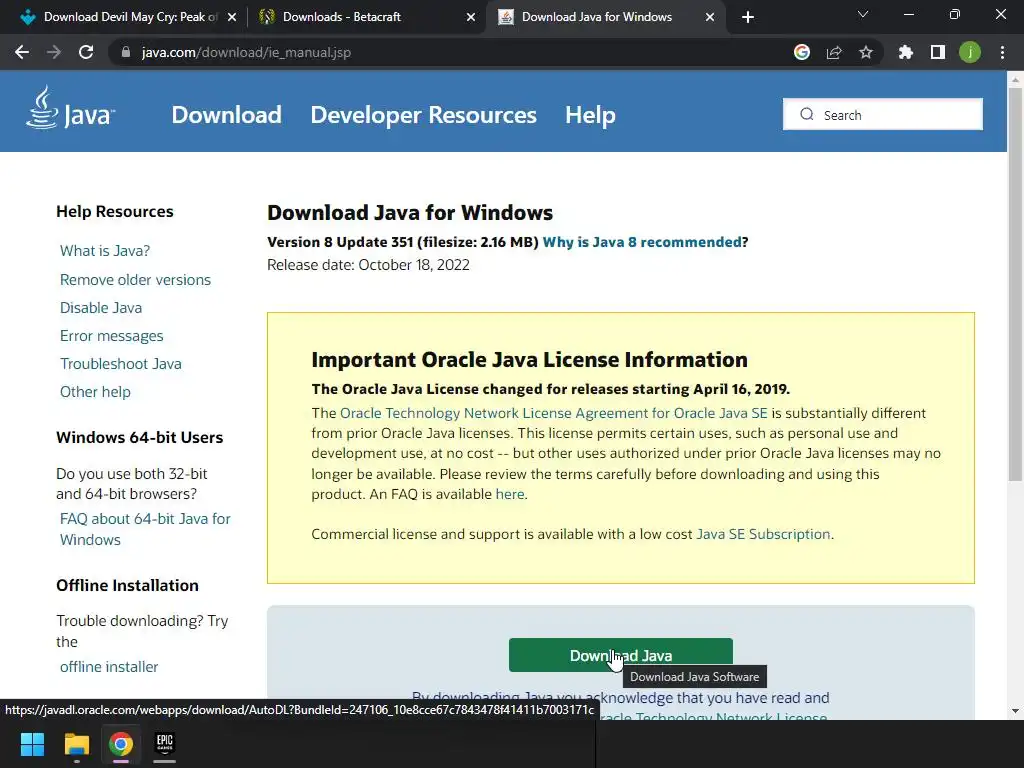The height and width of the screenshot is (768, 1024).
Task: Open Epic Games launcher from taskbar
Action: 165,744
